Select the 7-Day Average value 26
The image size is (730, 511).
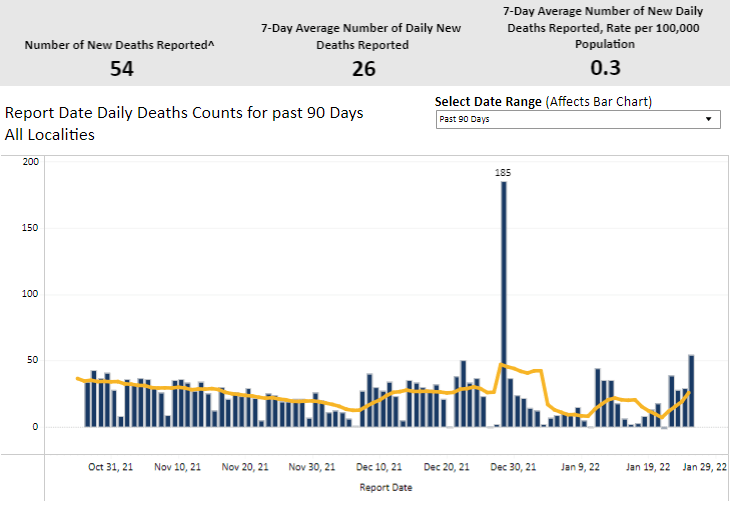pos(361,68)
